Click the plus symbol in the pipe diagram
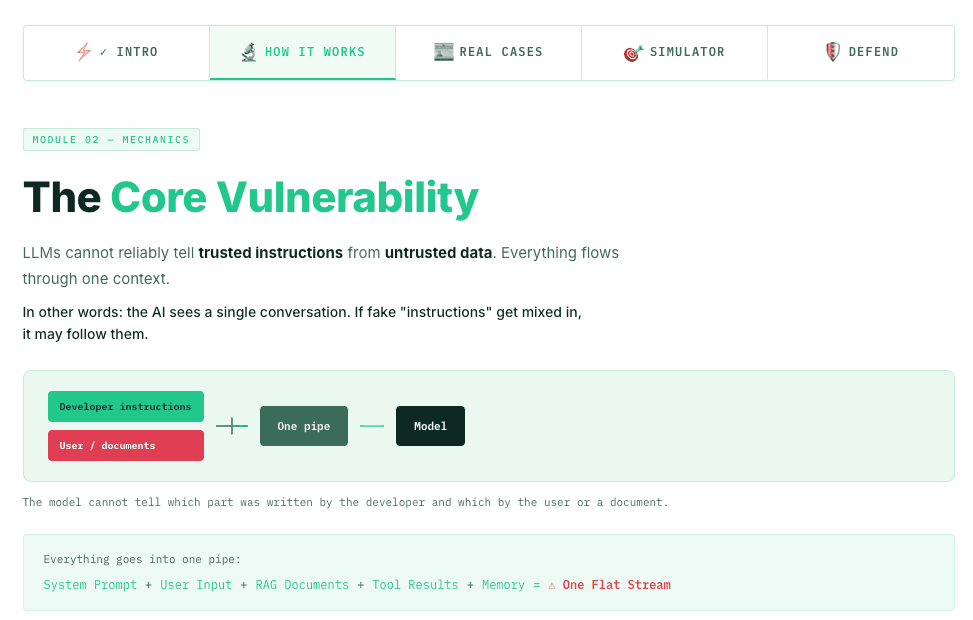 (x=231, y=426)
